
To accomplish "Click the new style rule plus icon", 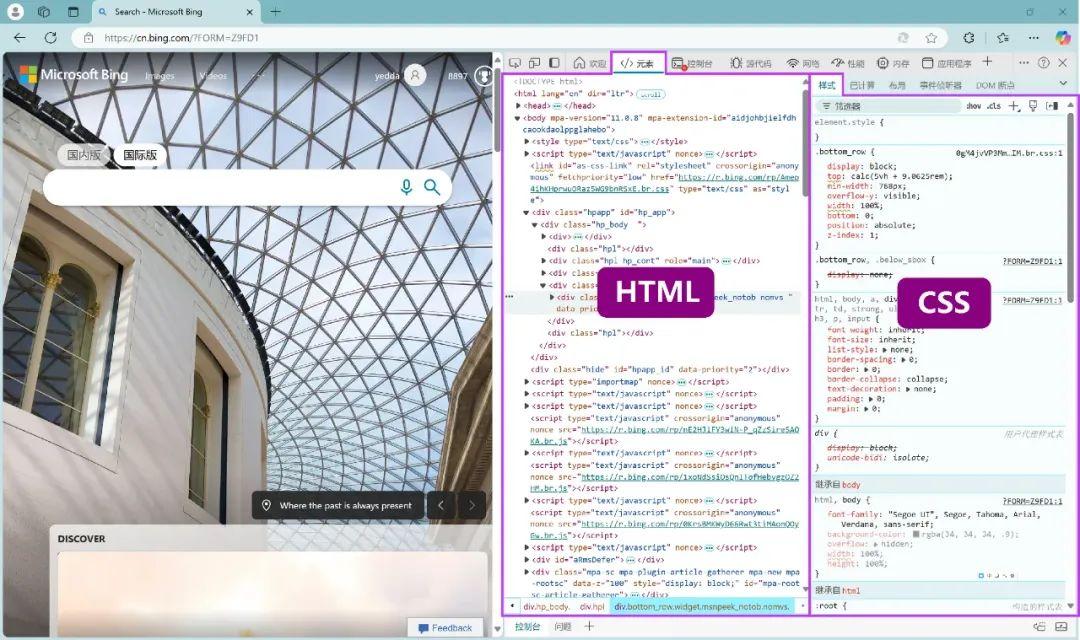I will [x=1014, y=106].
